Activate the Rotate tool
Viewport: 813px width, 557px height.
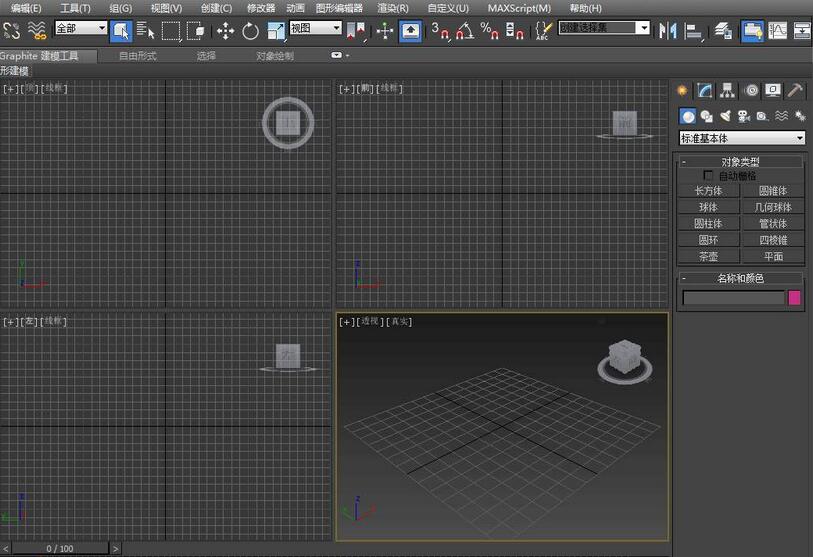[x=250, y=31]
